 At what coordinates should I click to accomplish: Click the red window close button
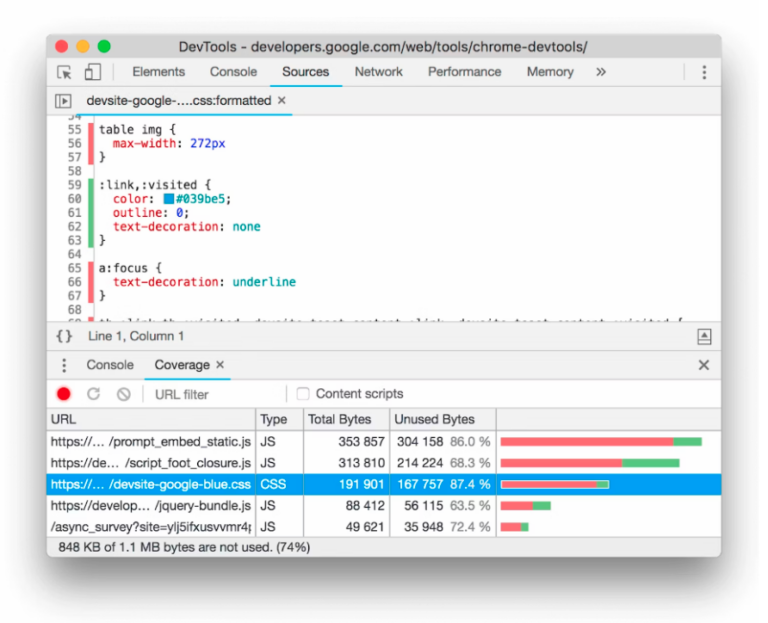click(x=62, y=47)
